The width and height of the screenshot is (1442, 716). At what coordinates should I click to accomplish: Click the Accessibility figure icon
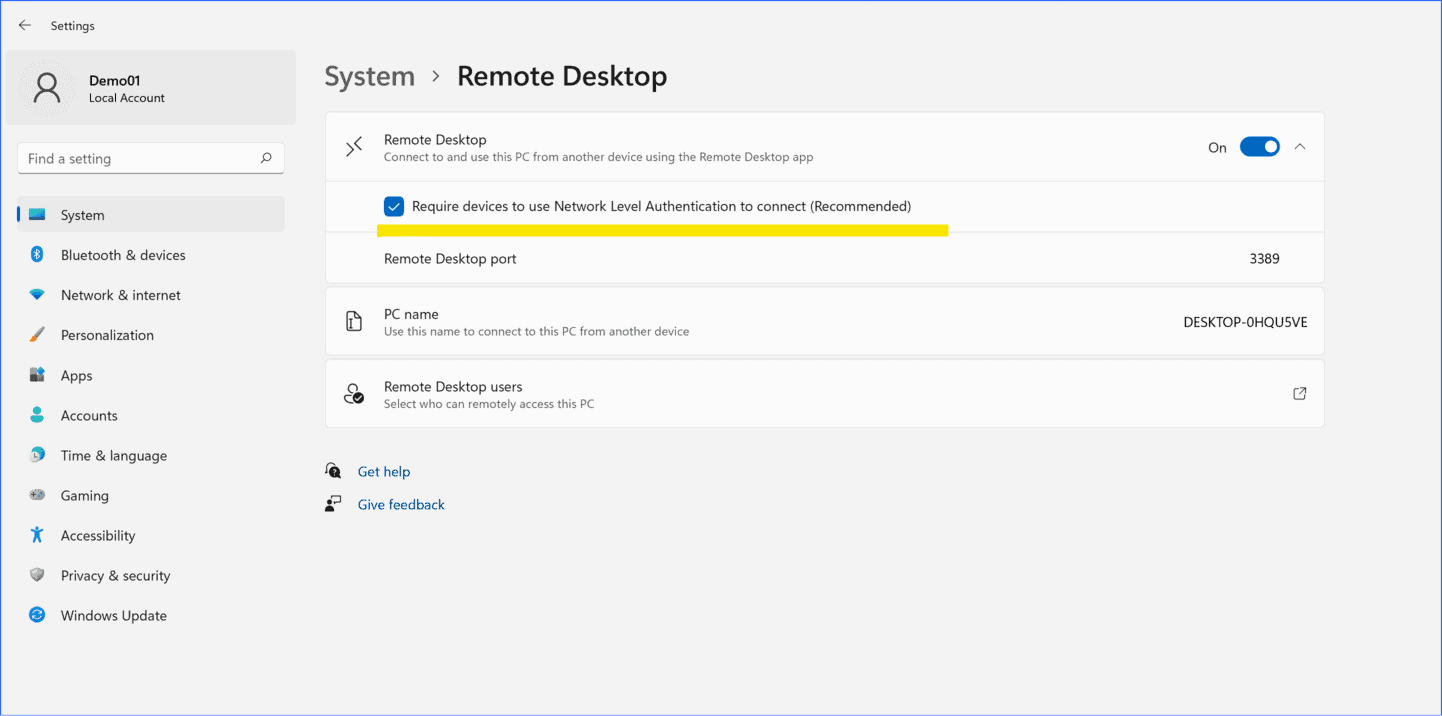pos(37,535)
